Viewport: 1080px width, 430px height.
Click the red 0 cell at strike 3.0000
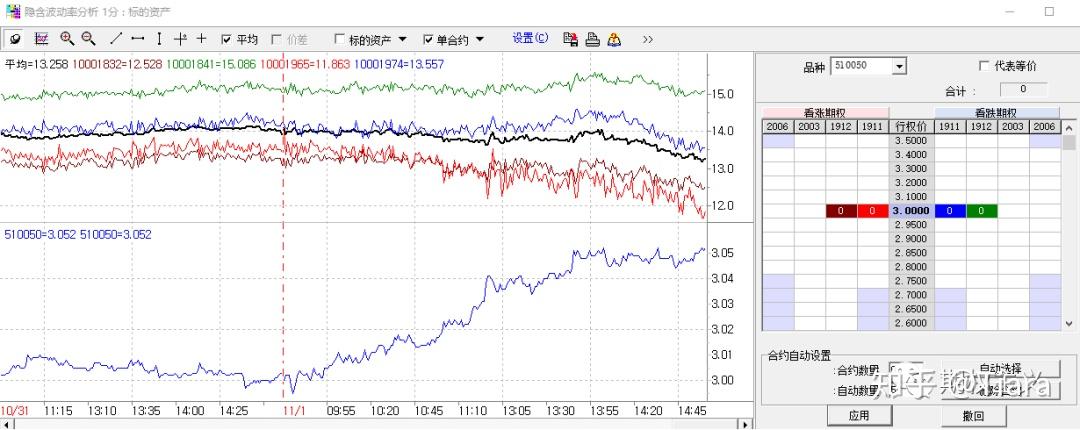[x=873, y=211]
